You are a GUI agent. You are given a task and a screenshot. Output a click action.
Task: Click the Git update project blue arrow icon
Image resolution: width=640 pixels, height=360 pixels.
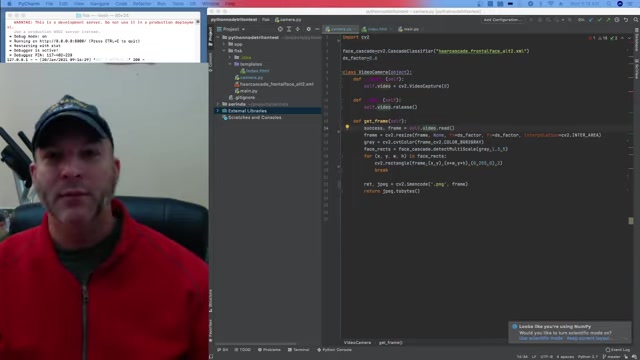(591, 20)
